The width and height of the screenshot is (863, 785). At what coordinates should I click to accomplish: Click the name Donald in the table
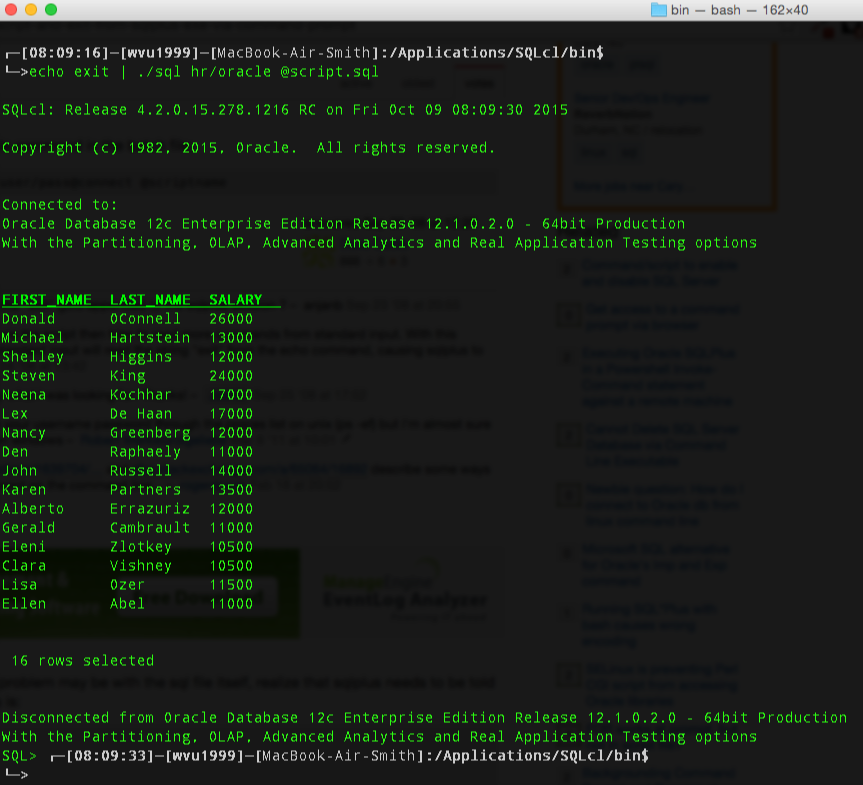[29, 319]
